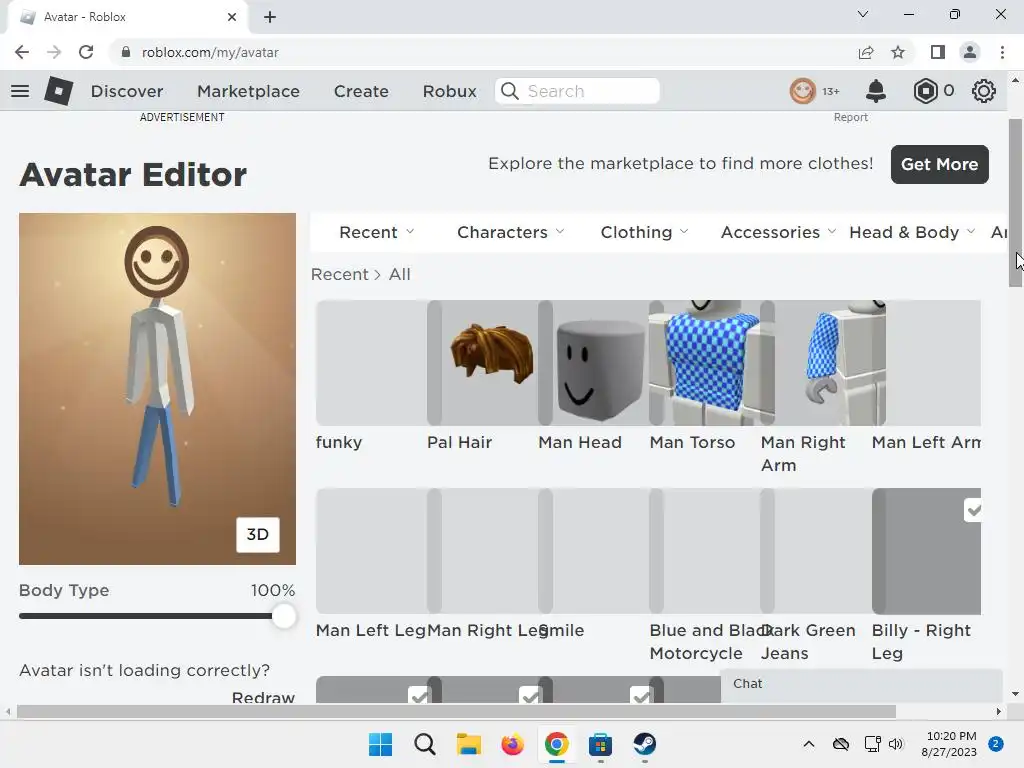Open Steam from taskbar

pos(645,744)
